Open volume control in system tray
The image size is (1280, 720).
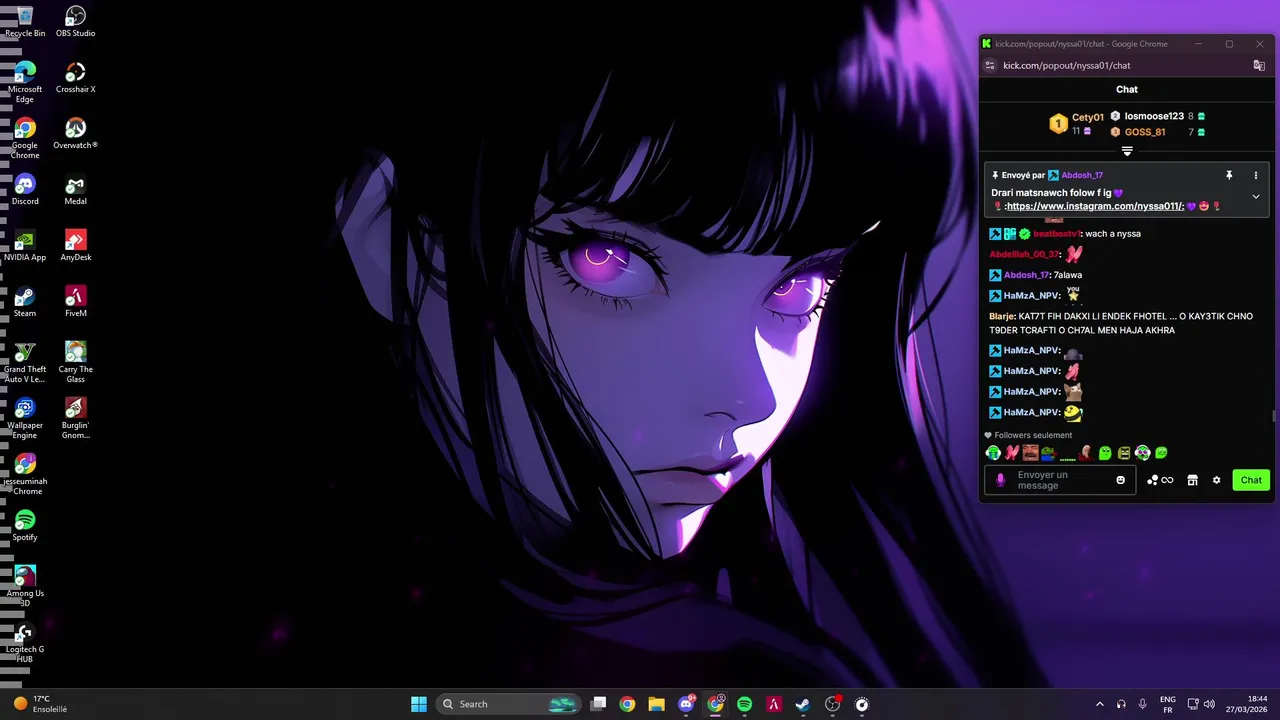pos(1209,704)
